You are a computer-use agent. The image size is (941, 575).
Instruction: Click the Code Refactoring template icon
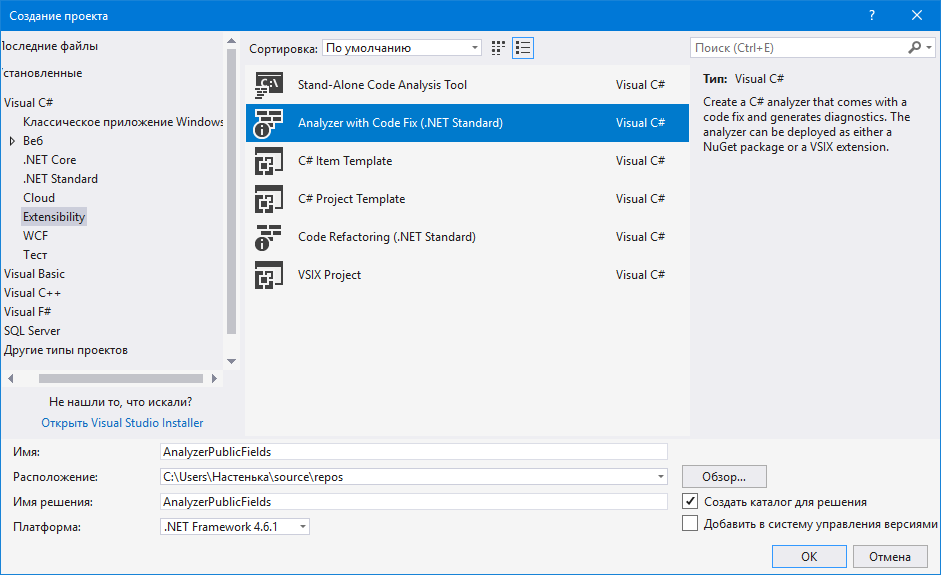(x=268, y=237)
